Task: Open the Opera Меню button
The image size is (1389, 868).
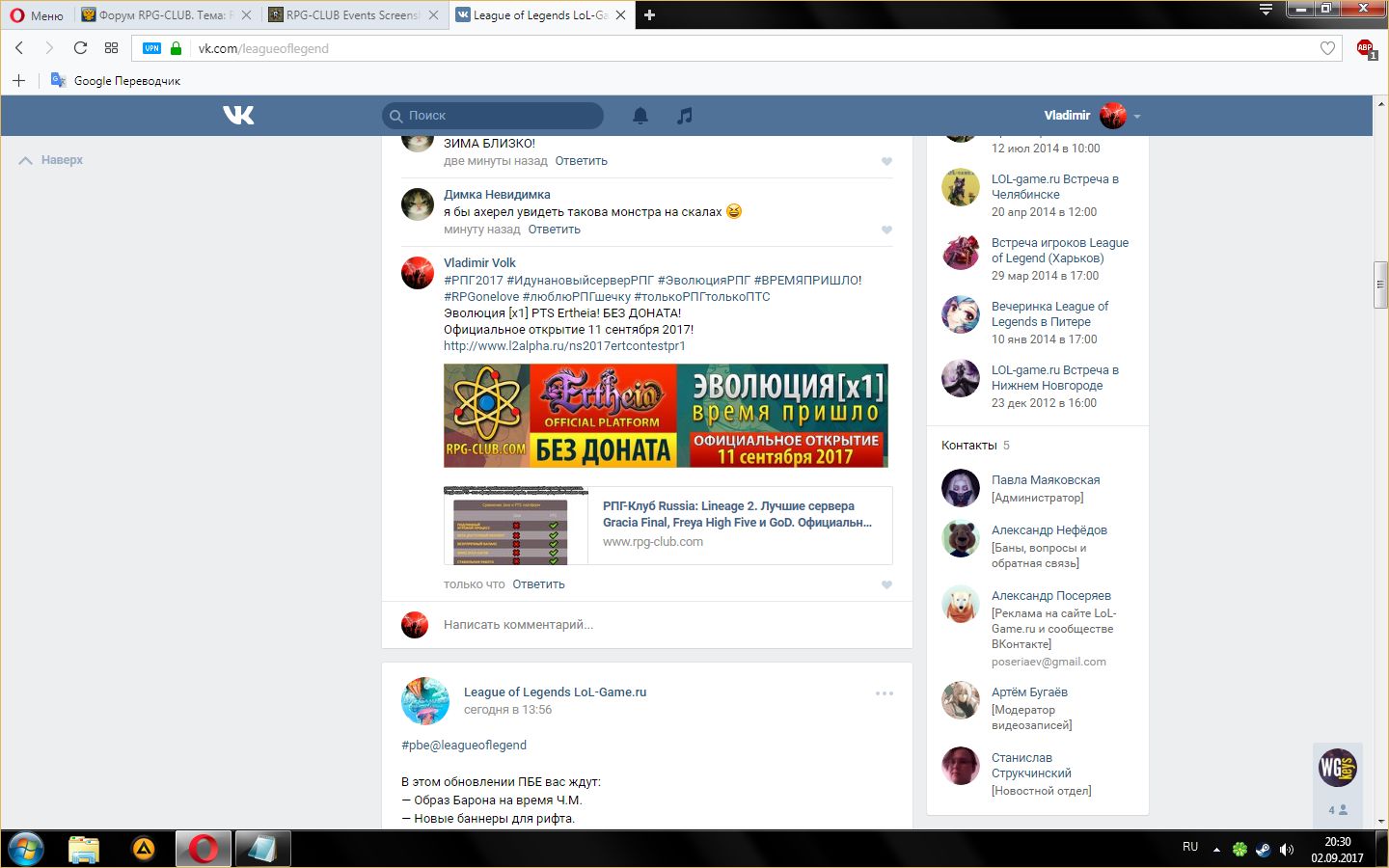Action: 37,15
